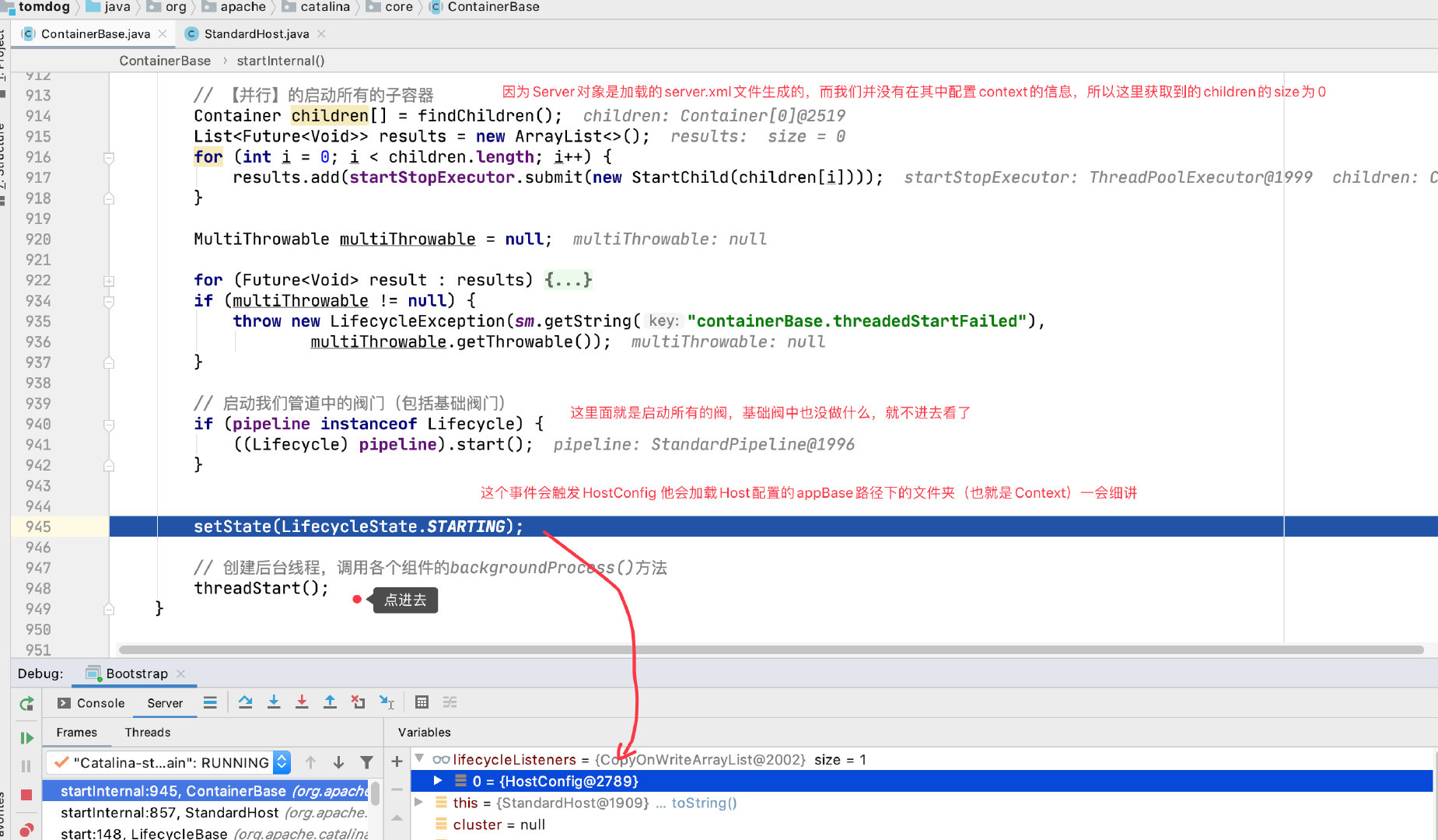Image resolution: width=1438 pixels, height=840 pixels.
Task: Click the fold end marker at line 918
Action: (109, 198)
